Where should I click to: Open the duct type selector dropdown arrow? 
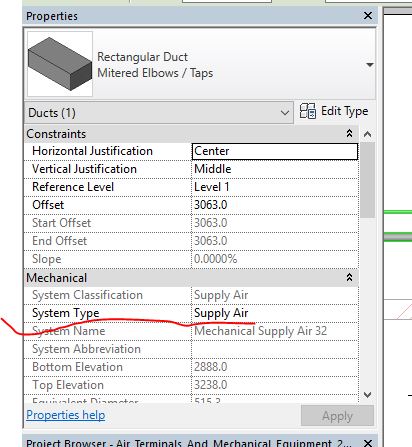click(370, 64)
